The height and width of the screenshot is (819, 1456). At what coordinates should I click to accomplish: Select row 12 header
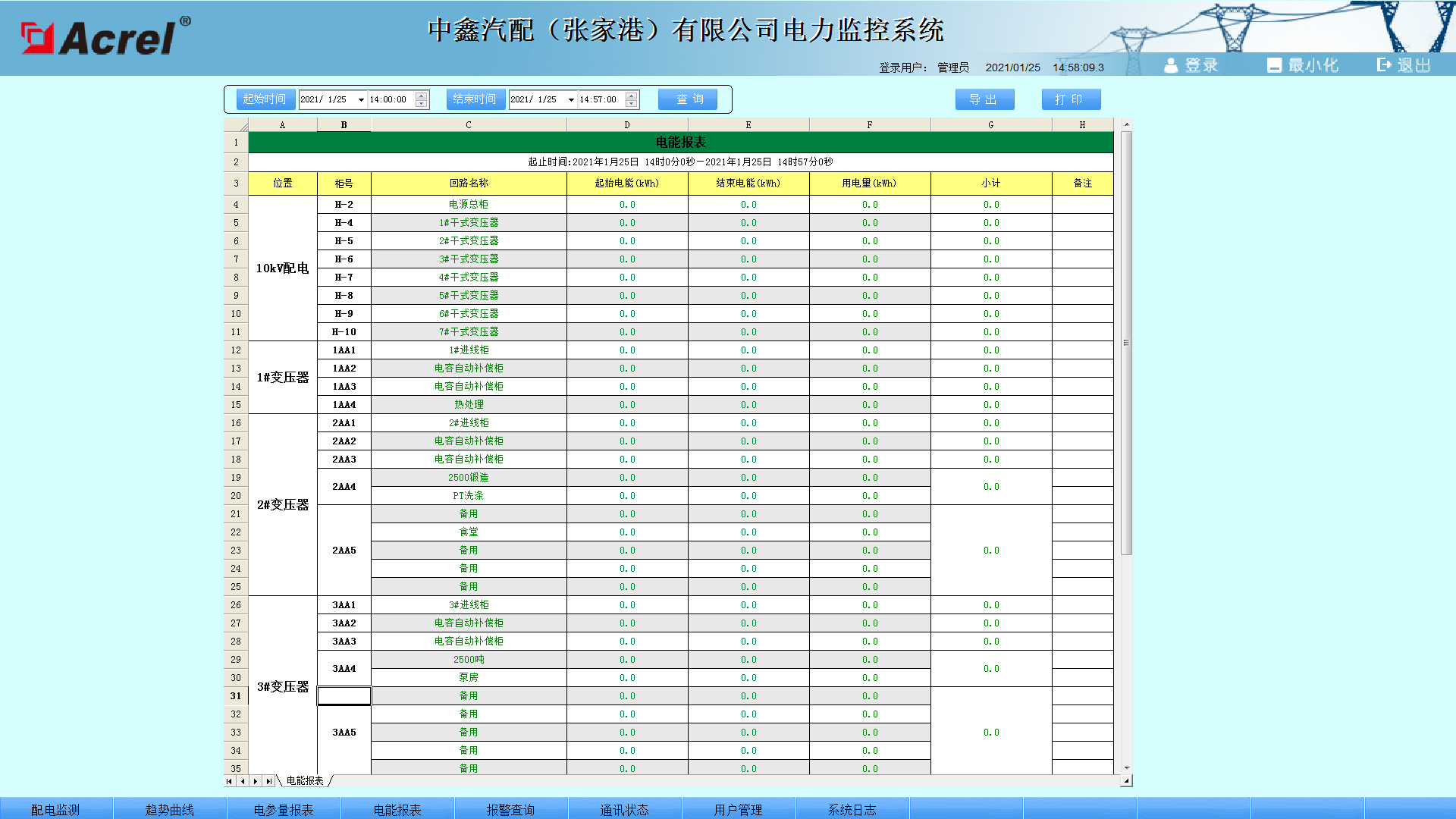(236, 350)
